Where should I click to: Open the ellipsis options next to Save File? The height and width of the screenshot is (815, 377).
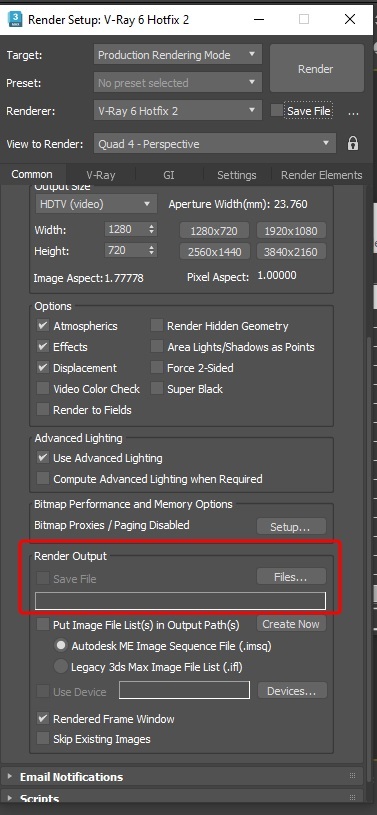pos(354,111)
